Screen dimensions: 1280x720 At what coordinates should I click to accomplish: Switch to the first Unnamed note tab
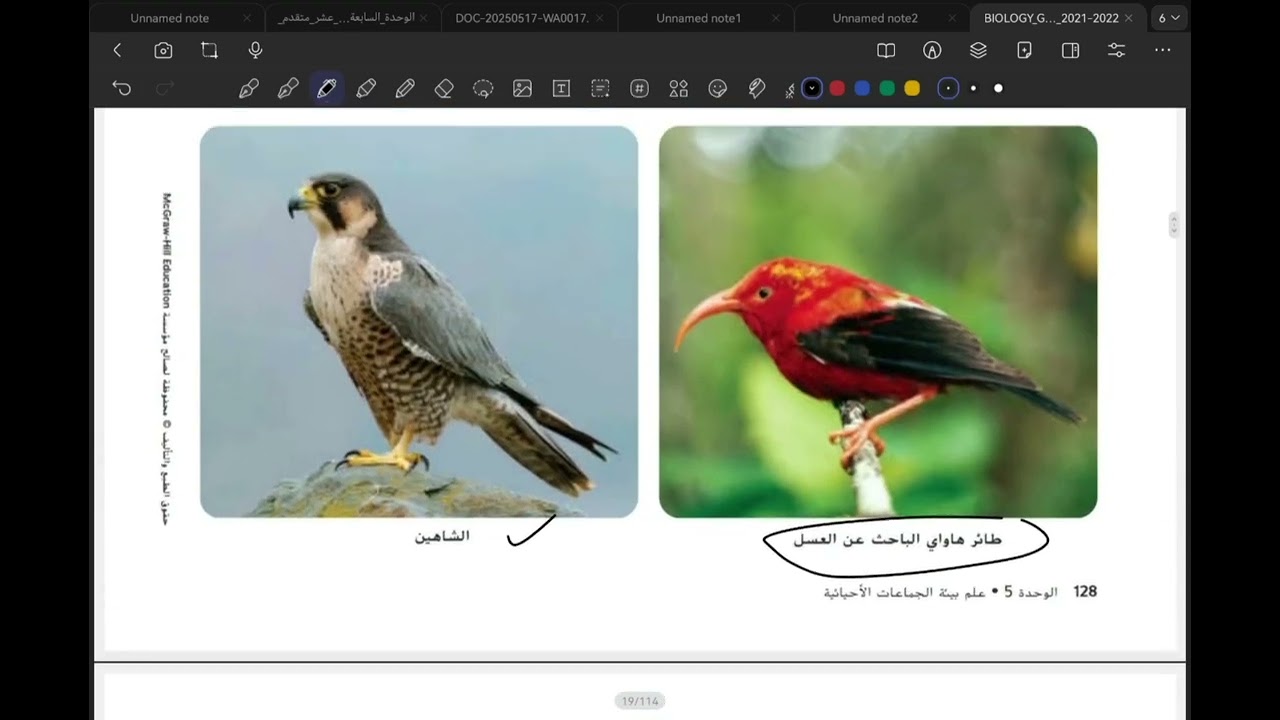click(170, 18)
